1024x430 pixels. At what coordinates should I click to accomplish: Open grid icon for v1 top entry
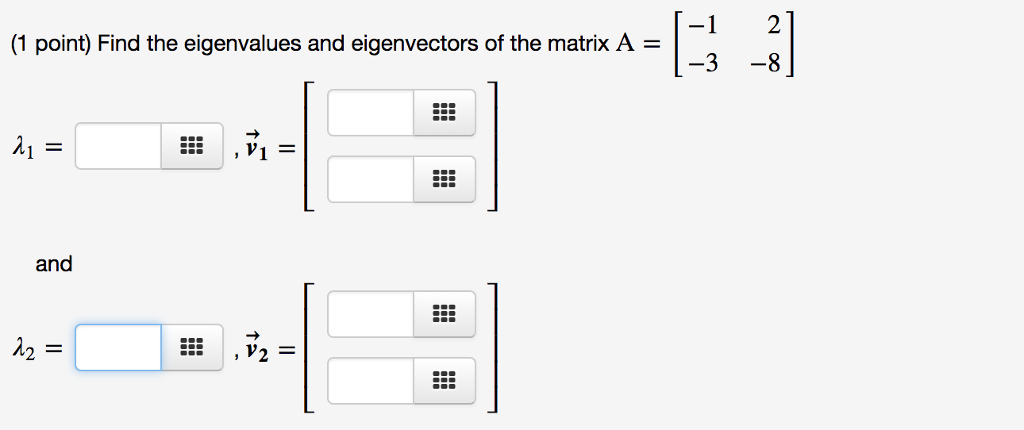tap(444, 112)
